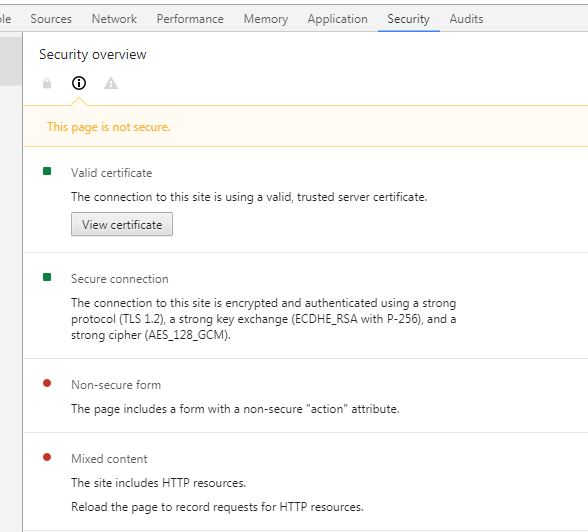The image size is (588, 532).
Task: Click 'The site includes HTTP resources.' text
Action: (x=159, y=483)
